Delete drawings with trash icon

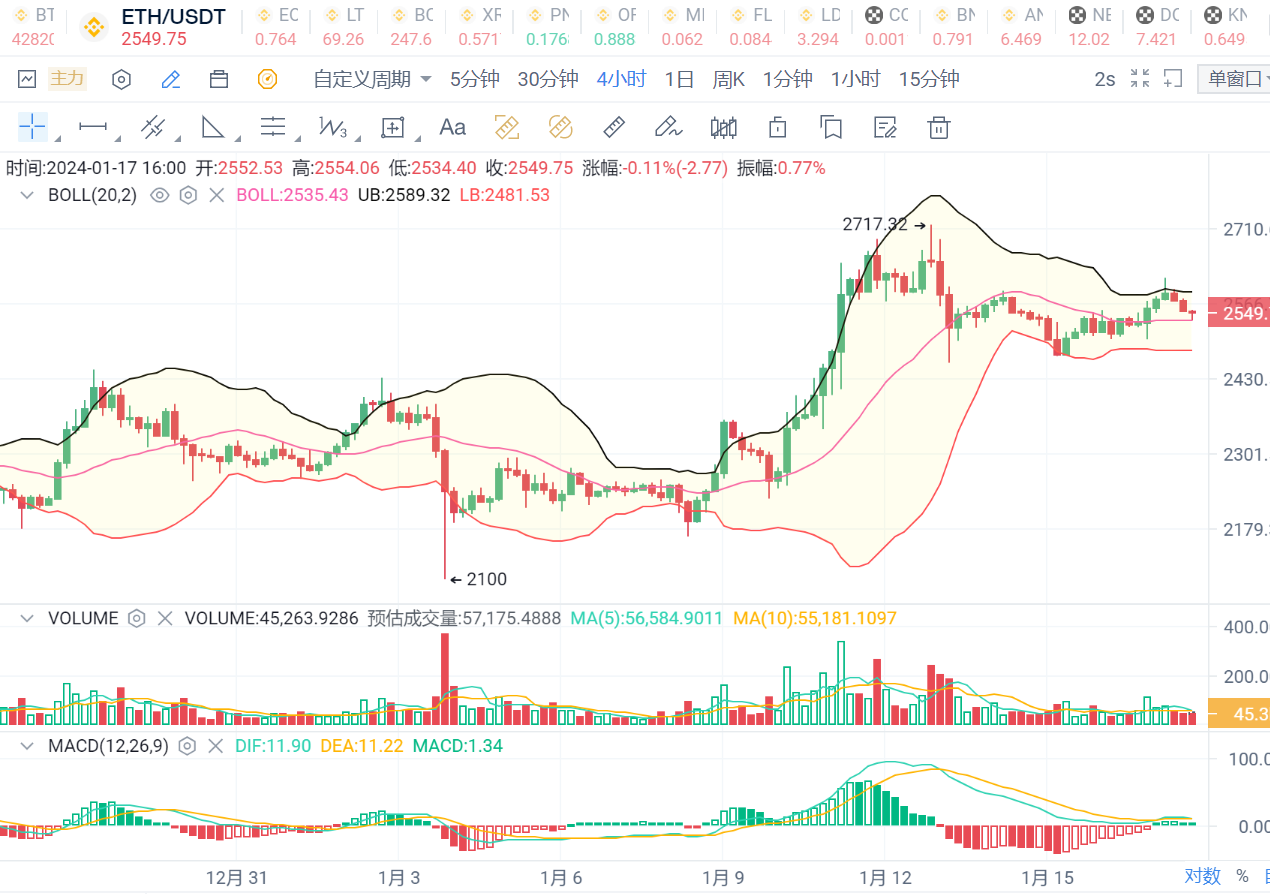click(938, 126)
